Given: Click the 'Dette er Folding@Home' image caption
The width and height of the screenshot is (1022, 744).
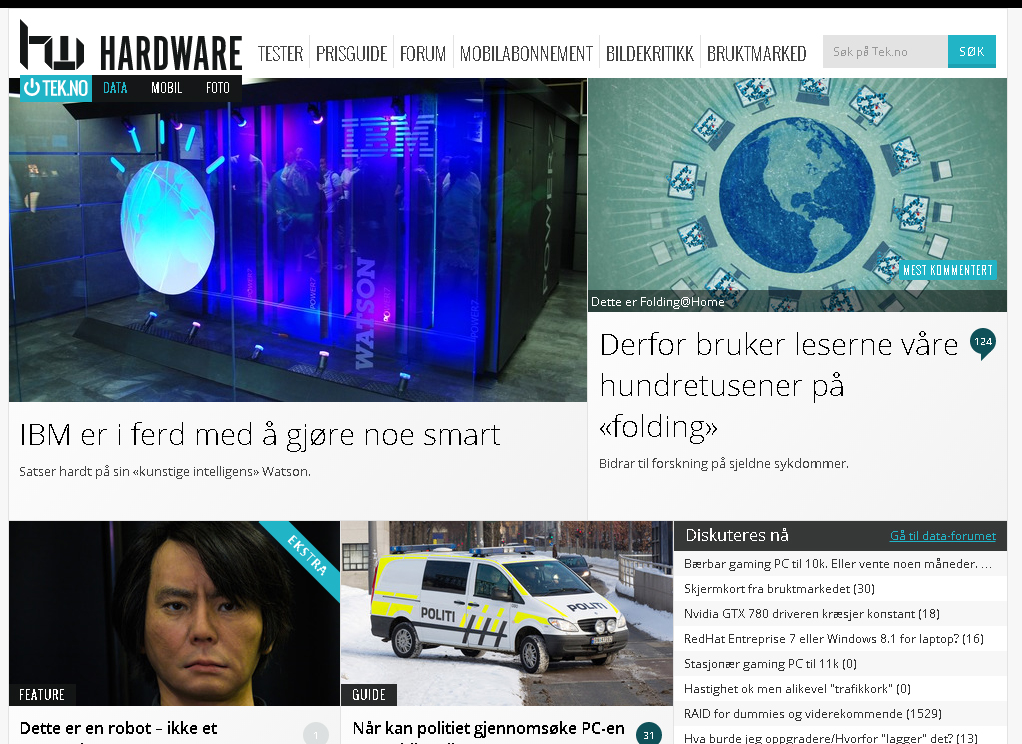Looking at the screenshot, I should tap(658, 302).
